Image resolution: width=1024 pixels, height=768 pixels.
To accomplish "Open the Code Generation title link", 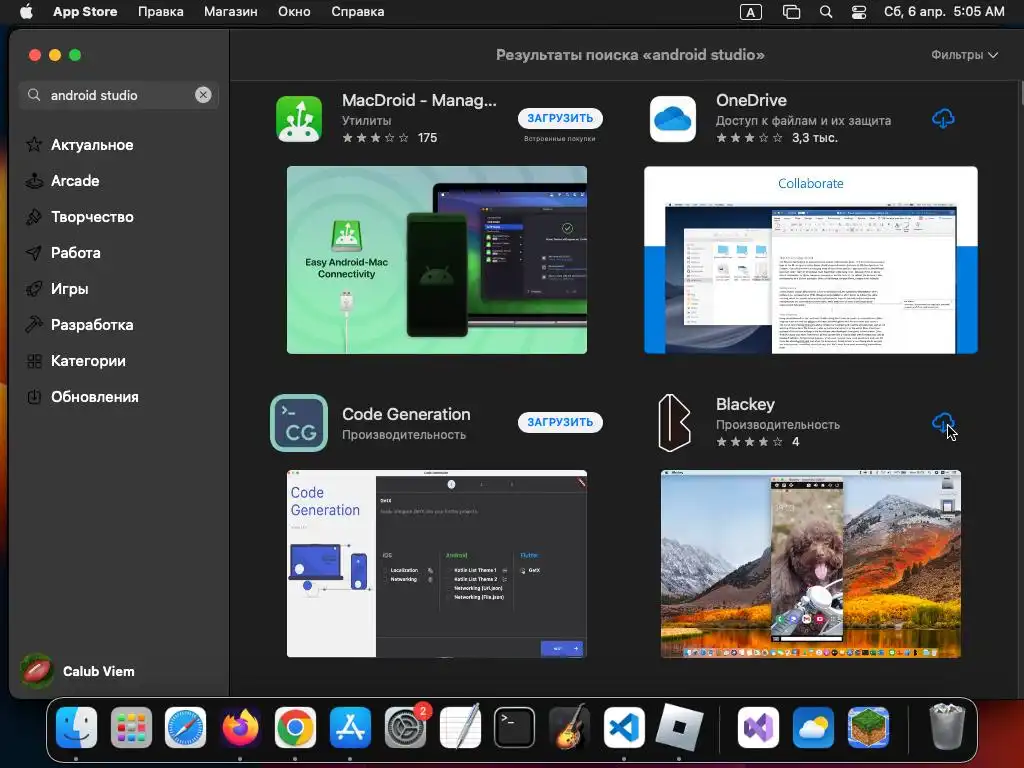I will click(406, 414).
